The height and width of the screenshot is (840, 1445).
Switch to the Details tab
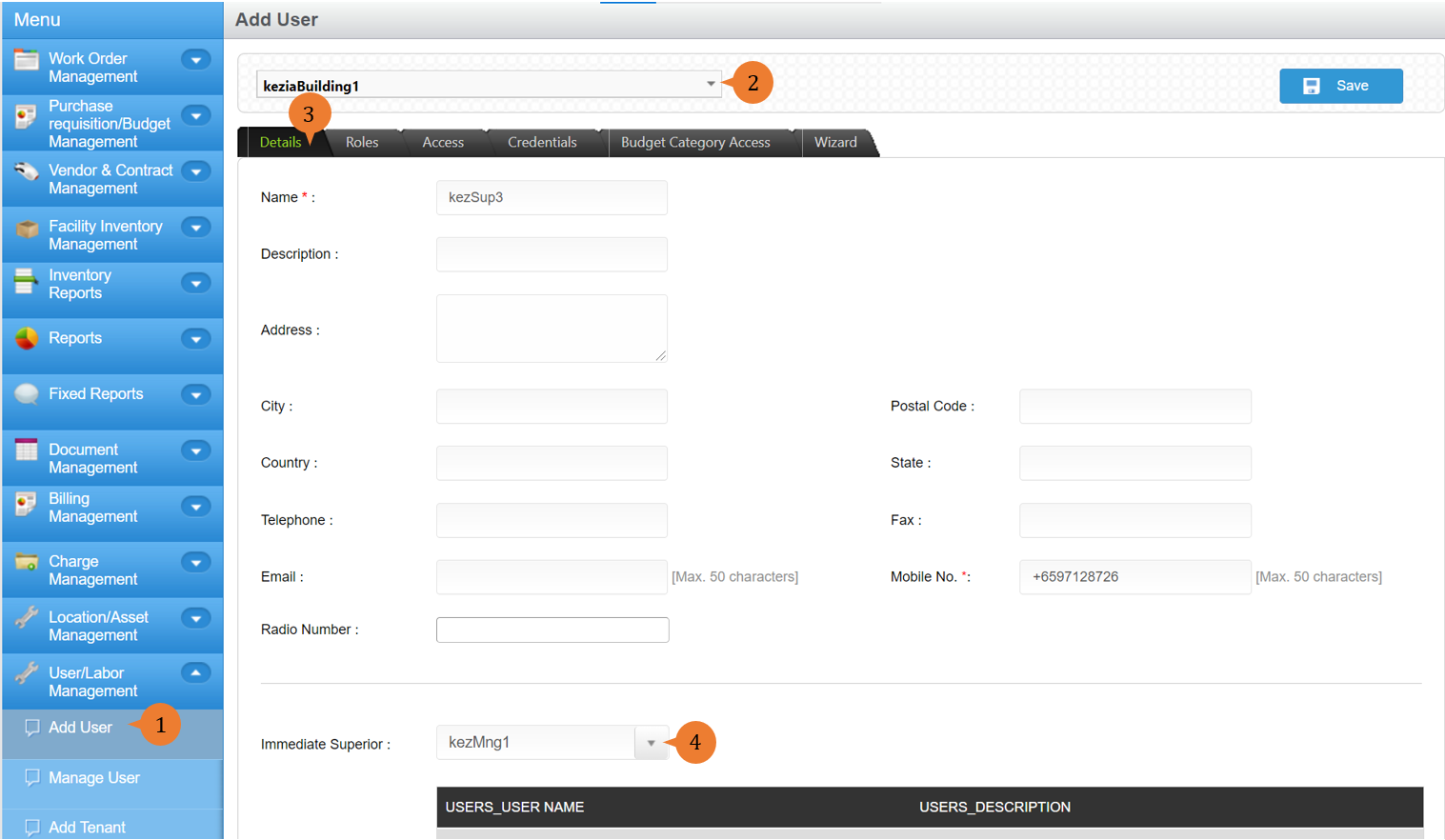click(x=280, y=142)
